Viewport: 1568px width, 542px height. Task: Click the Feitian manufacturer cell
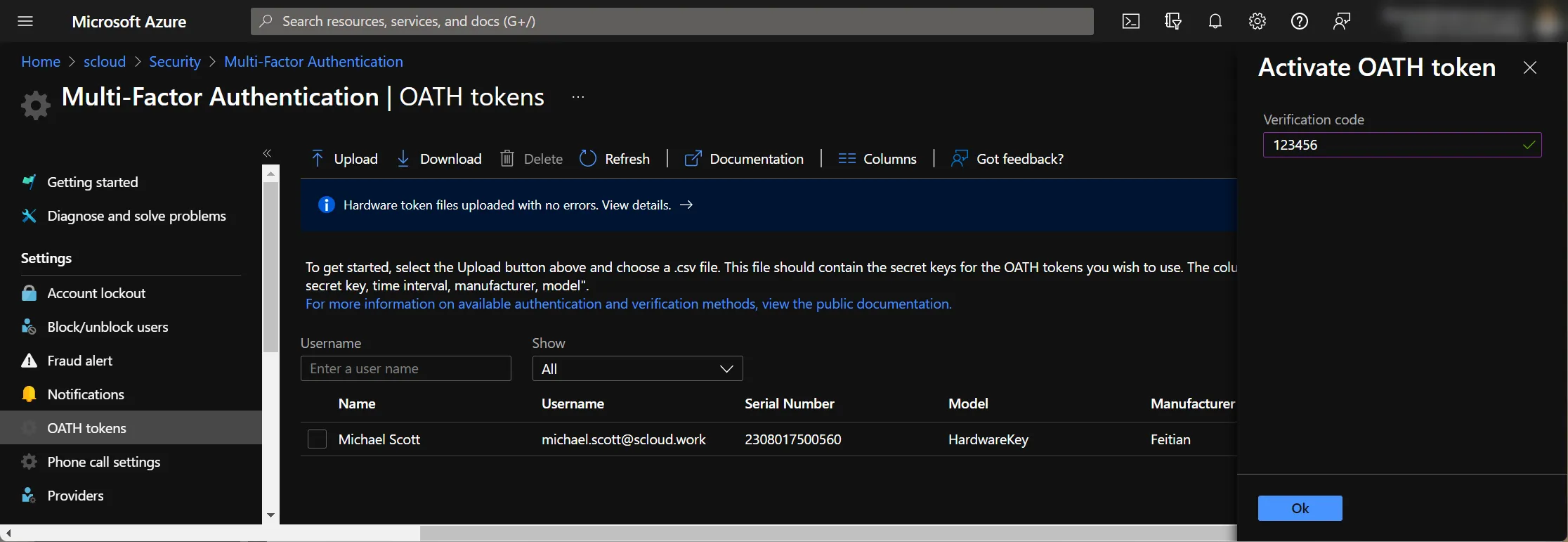(x=1170, y=439)
